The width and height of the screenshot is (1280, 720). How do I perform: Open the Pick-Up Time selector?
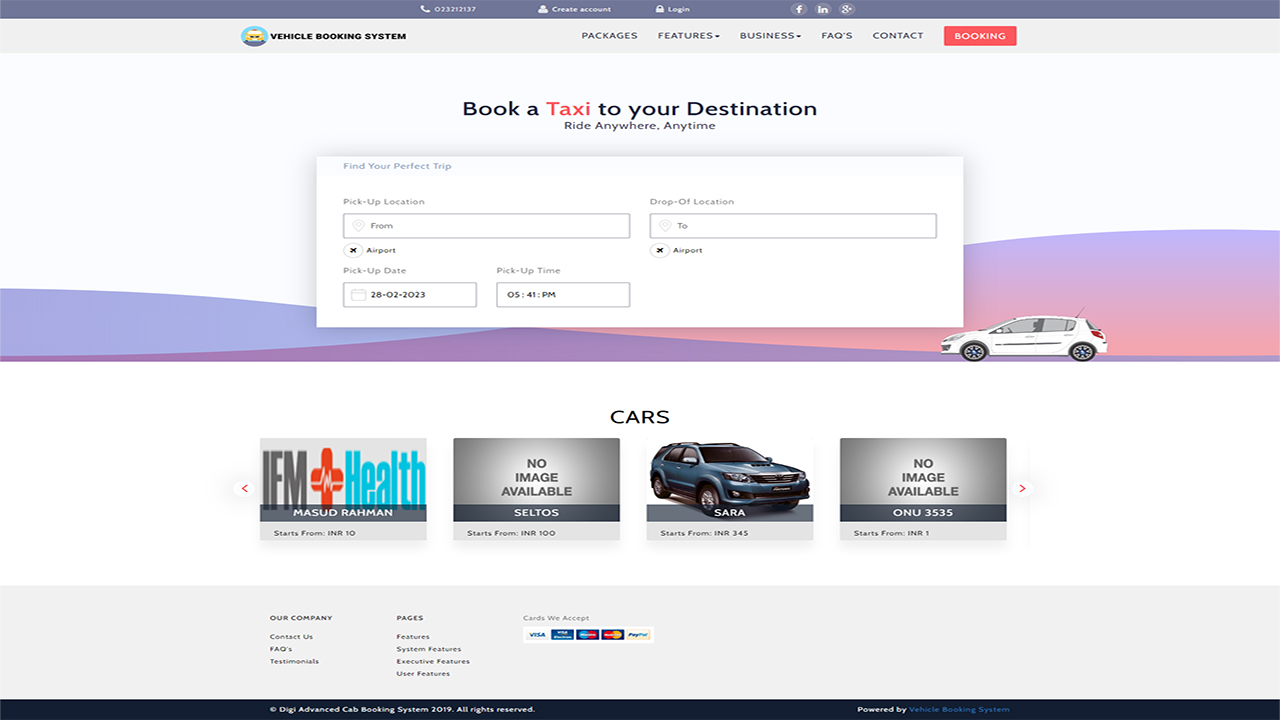(562, 294)
